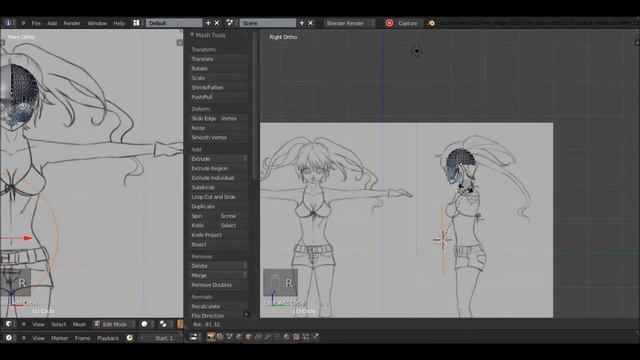This screenshot has height=360, width=640.
Task: Open viewport shading selector
Action: click(x=147, y=324)
